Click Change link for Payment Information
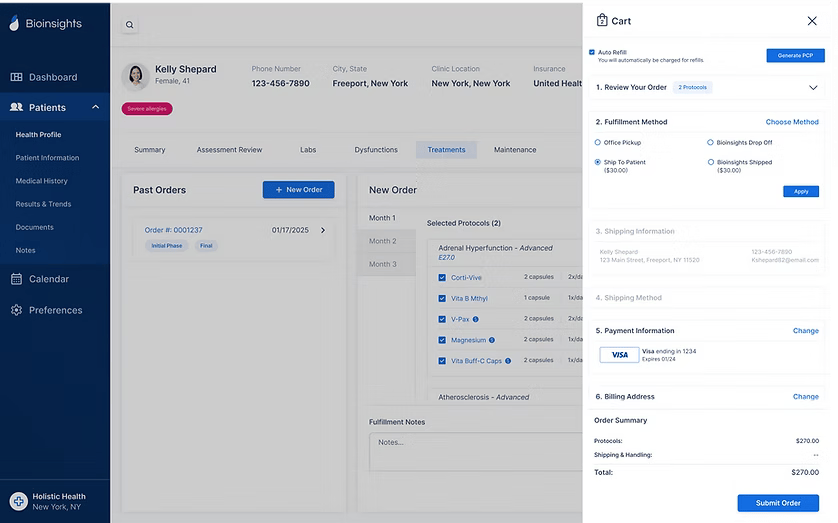 (x=805, y=331)
